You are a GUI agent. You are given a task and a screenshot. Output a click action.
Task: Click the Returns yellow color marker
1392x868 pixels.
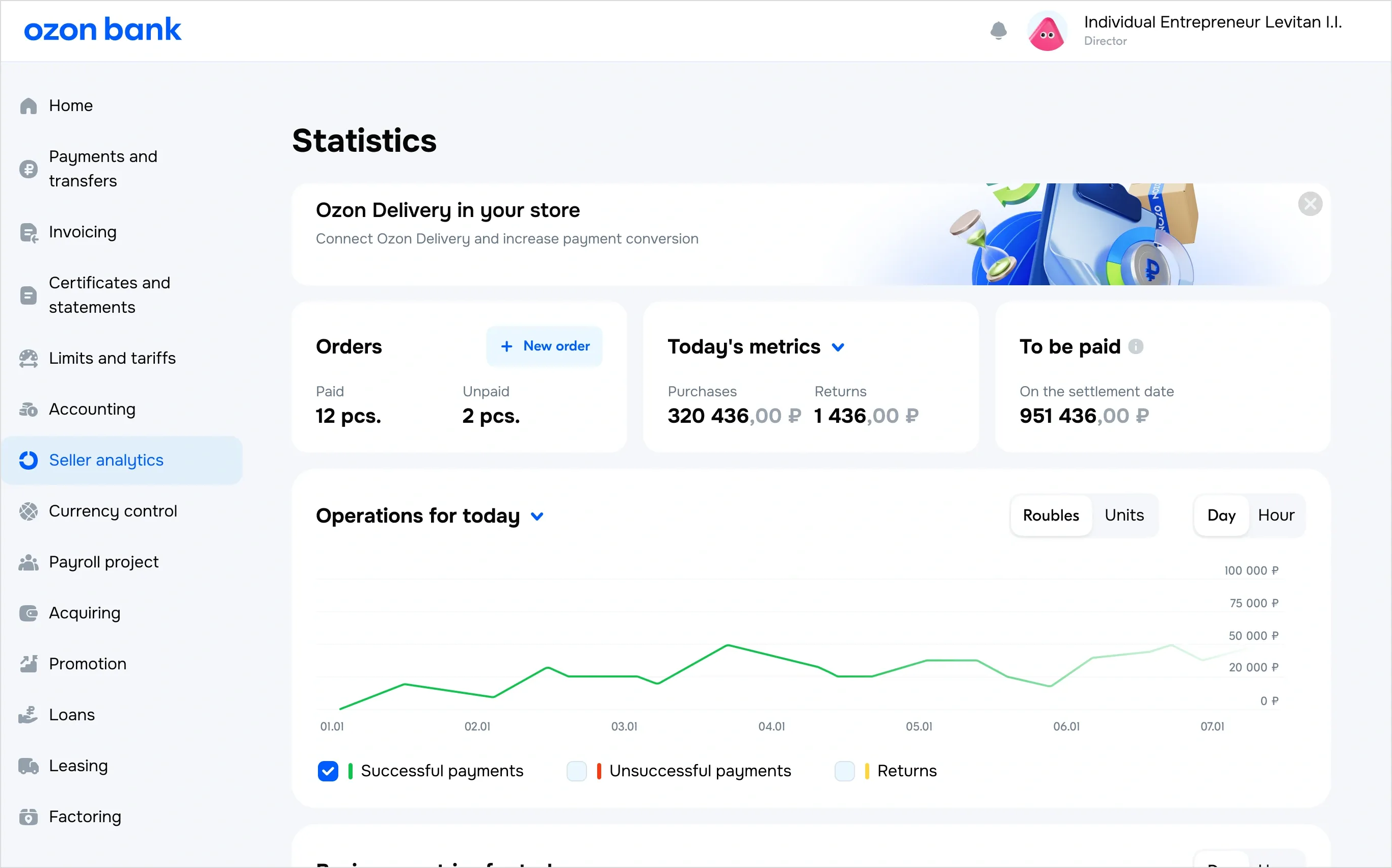(x=867, y=771)
